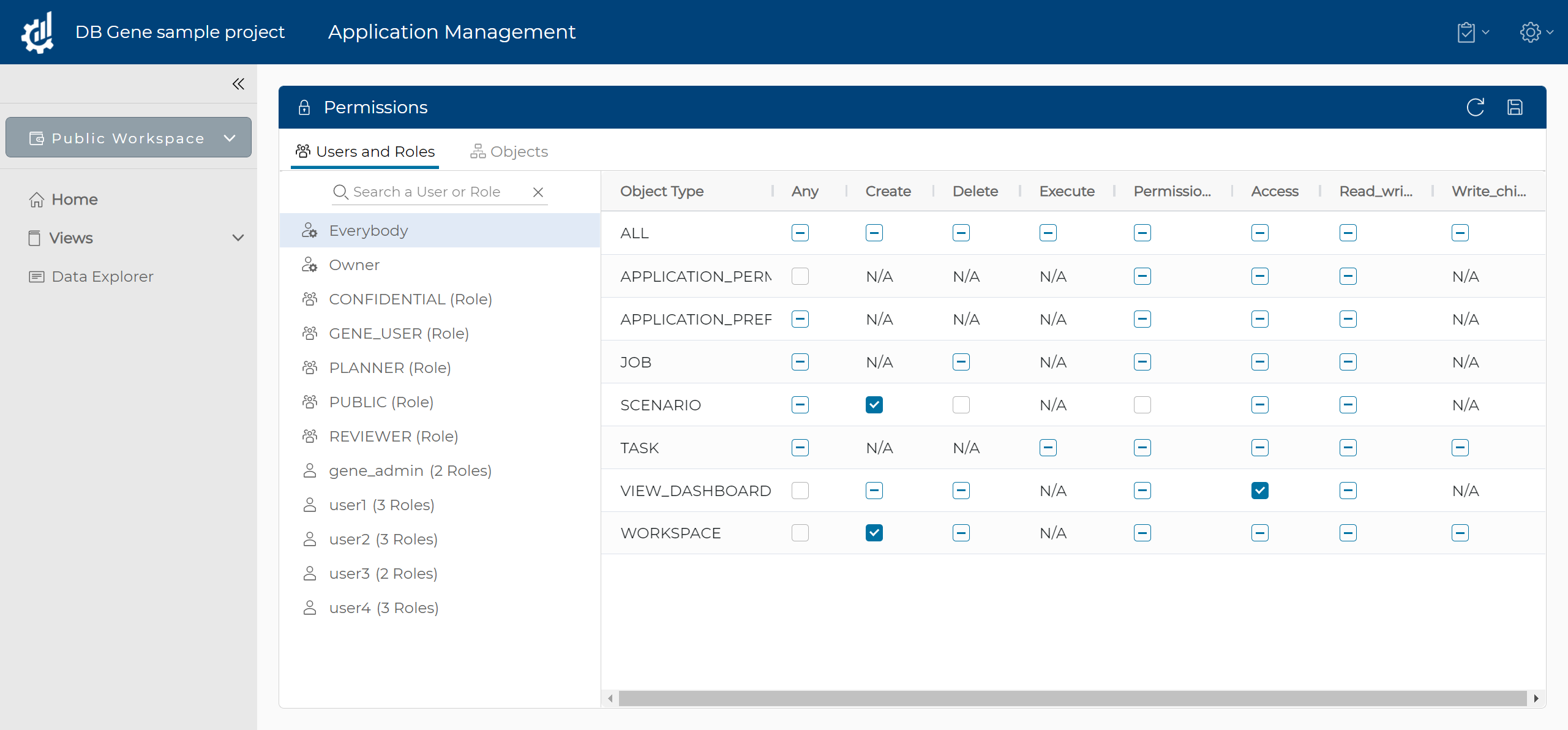Clear the user search with X icon

(538, 192)
